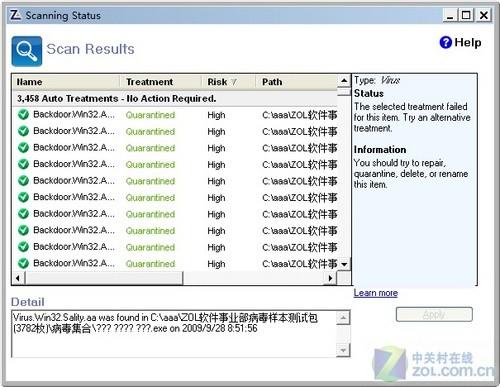
Task: Click the results list scroll-up arrow
Action: coord(344,81)
